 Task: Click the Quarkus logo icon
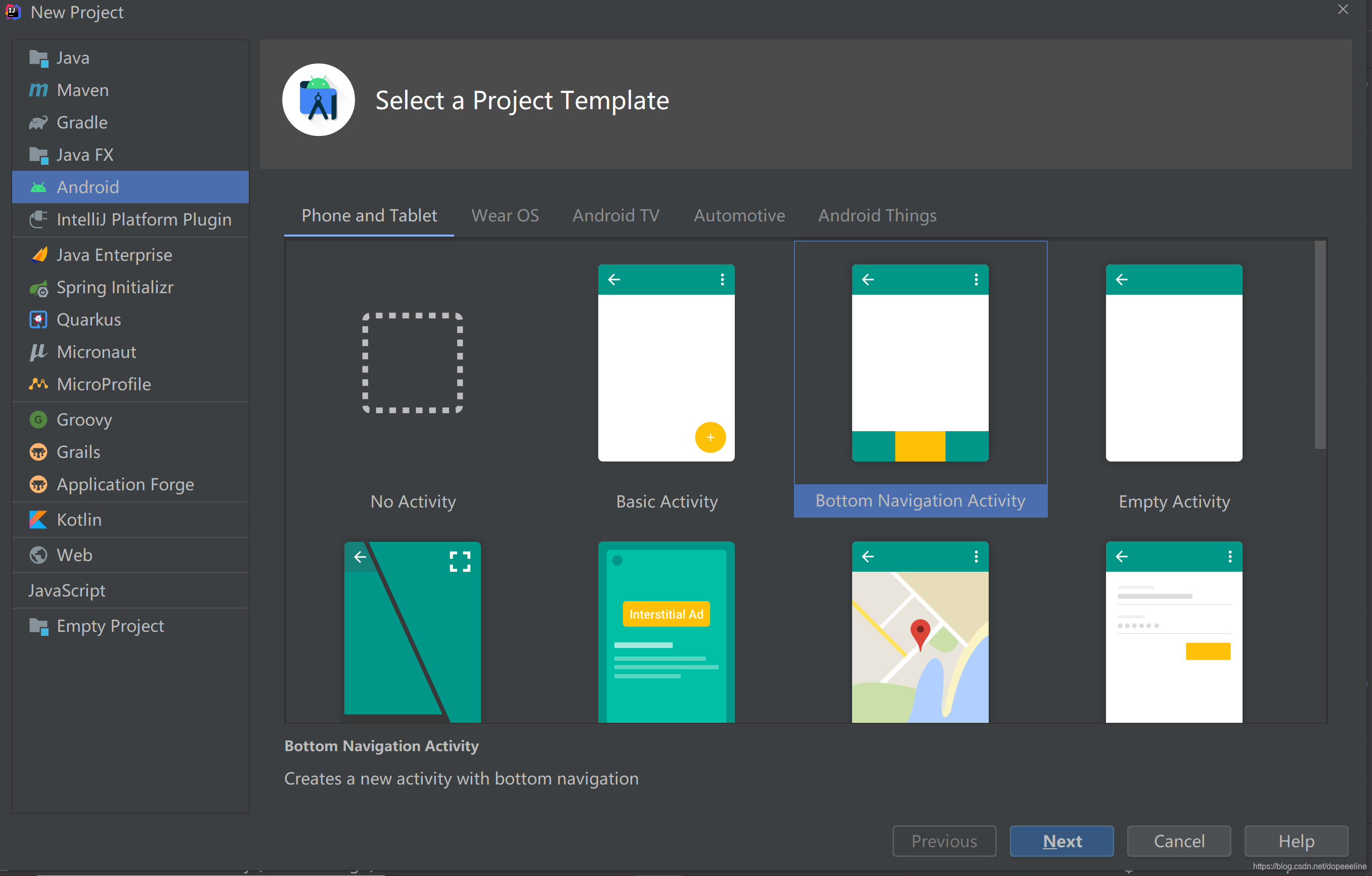coord(38,319)
